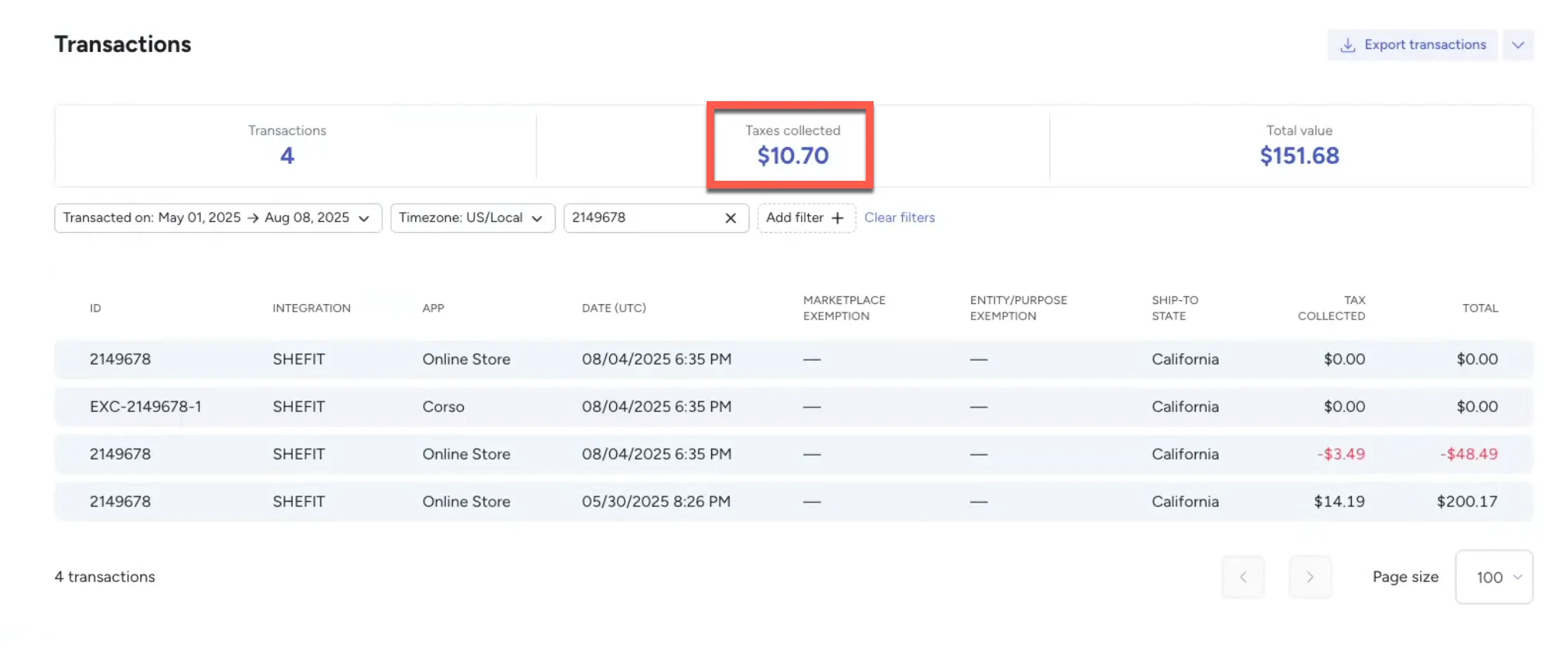The image size is (1568, 648).
Task: Expand the Timezone US/Local dropdown
Action: [472, 218]
